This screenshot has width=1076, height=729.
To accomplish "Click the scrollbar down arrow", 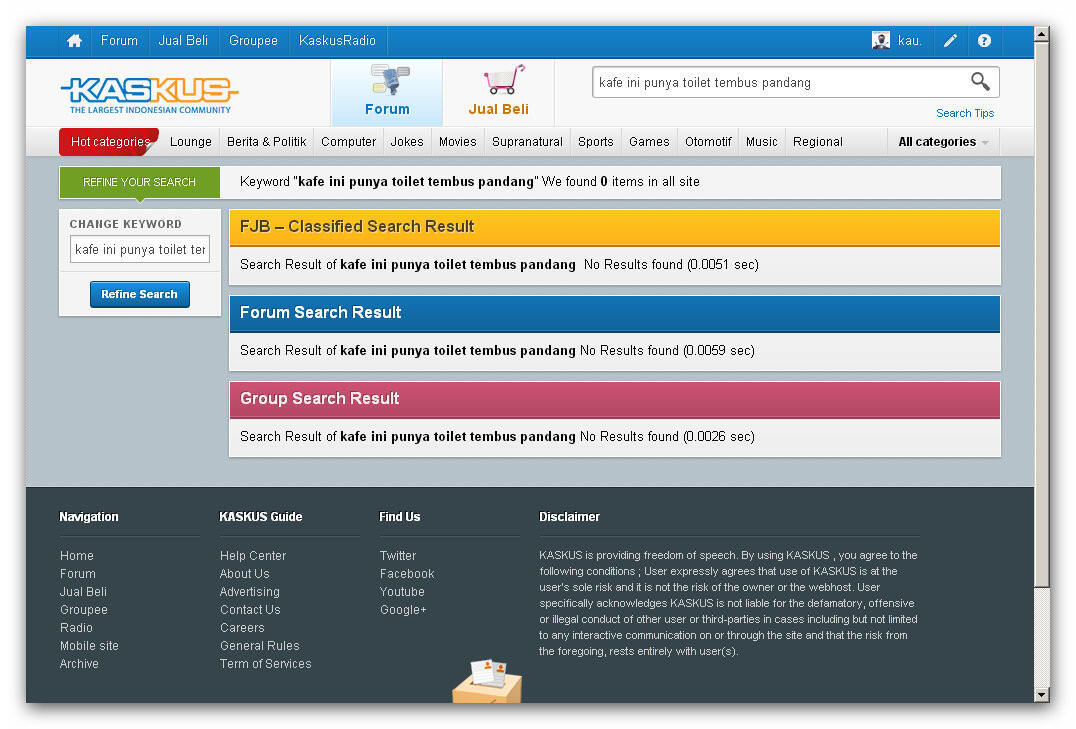I will (1042, 695).
